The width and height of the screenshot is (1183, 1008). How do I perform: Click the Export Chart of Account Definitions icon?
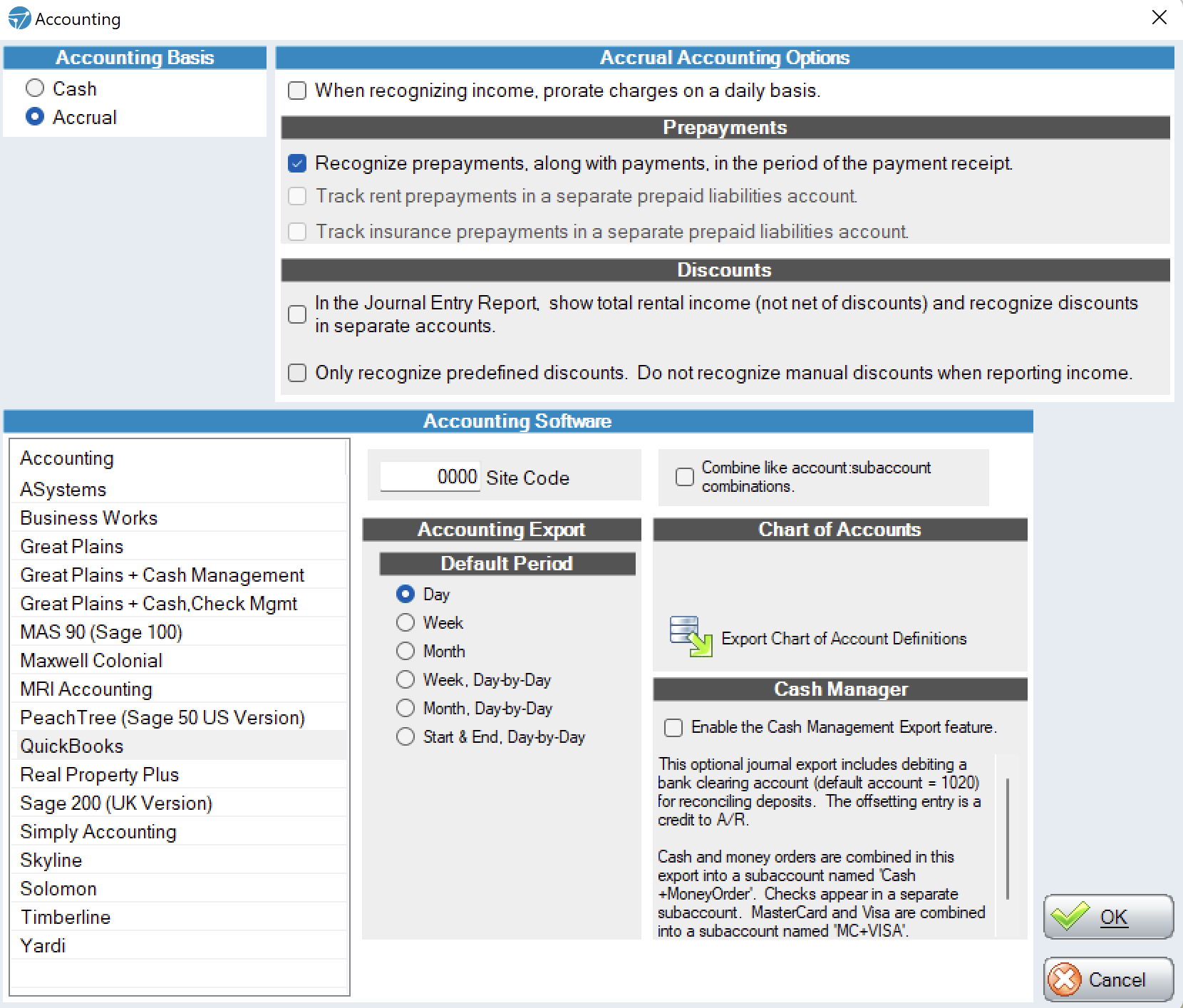tap(691, 637)
